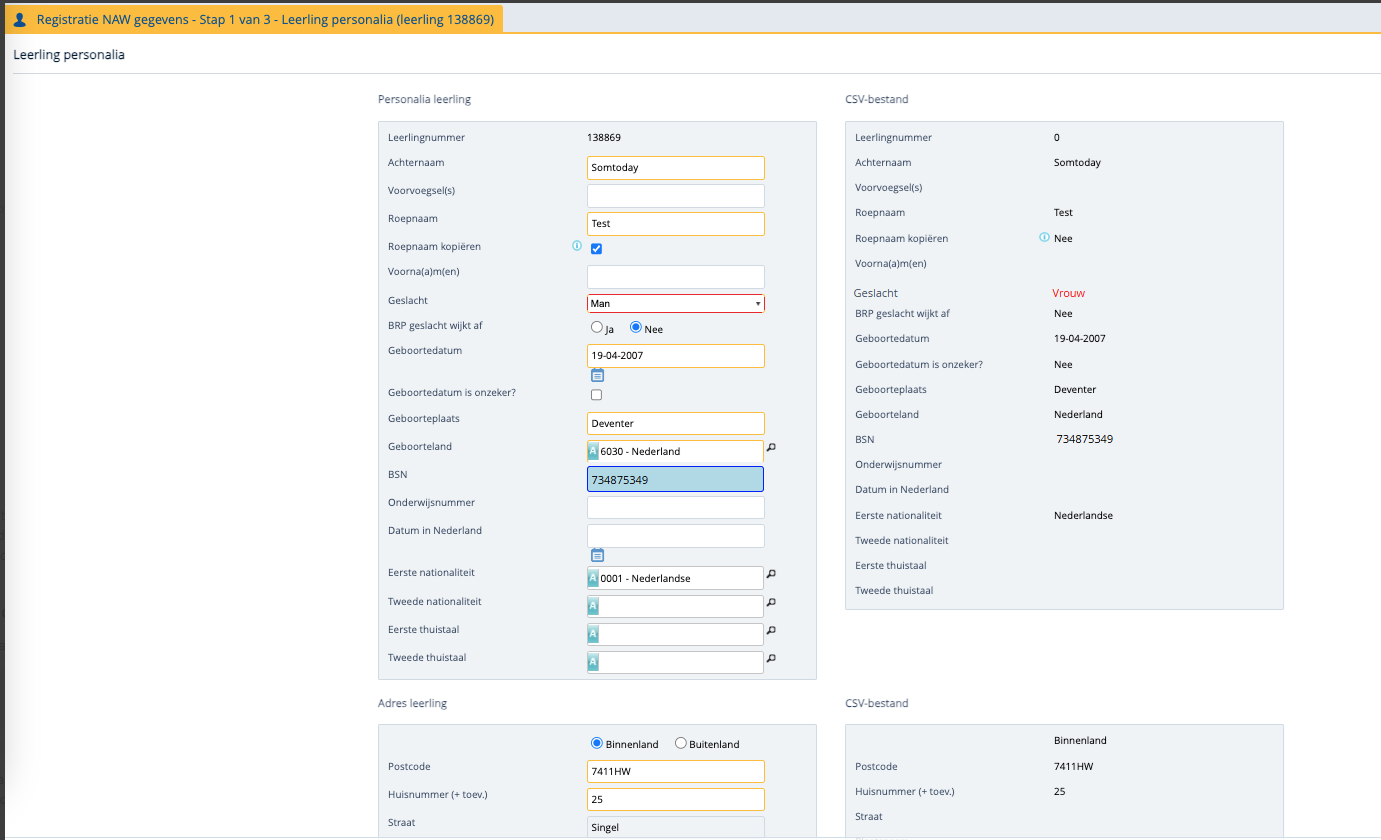Click CSV-bestand BSN value 734875349
The image size is (1381, 840).
pyautogui.click(x=1085, y=439)
